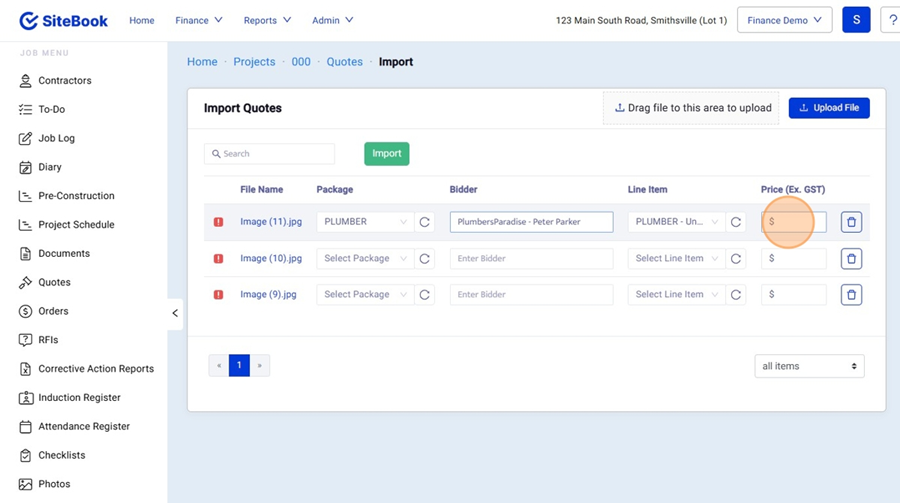Open the Finance Demo dropdown
This screenshot has height=503, width=900.
tap(784, 20)
